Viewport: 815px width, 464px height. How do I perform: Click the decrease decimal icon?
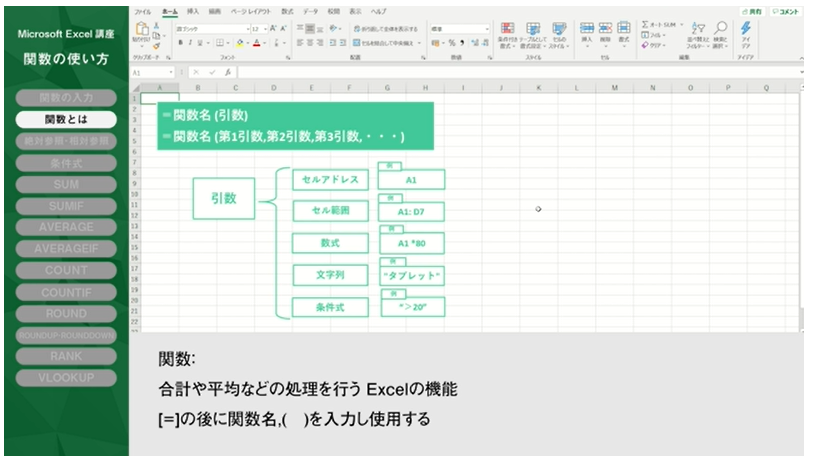tap(484, 43)
